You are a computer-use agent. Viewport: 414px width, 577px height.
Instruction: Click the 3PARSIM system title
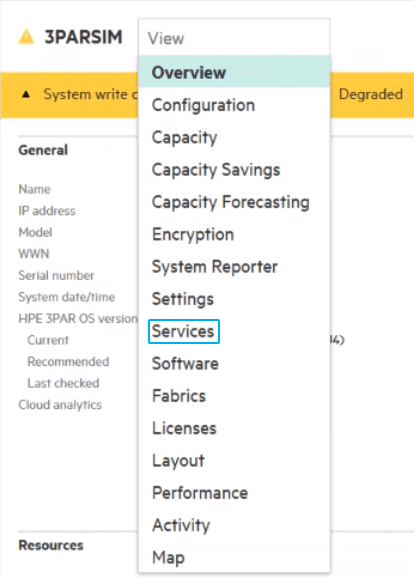83,37
